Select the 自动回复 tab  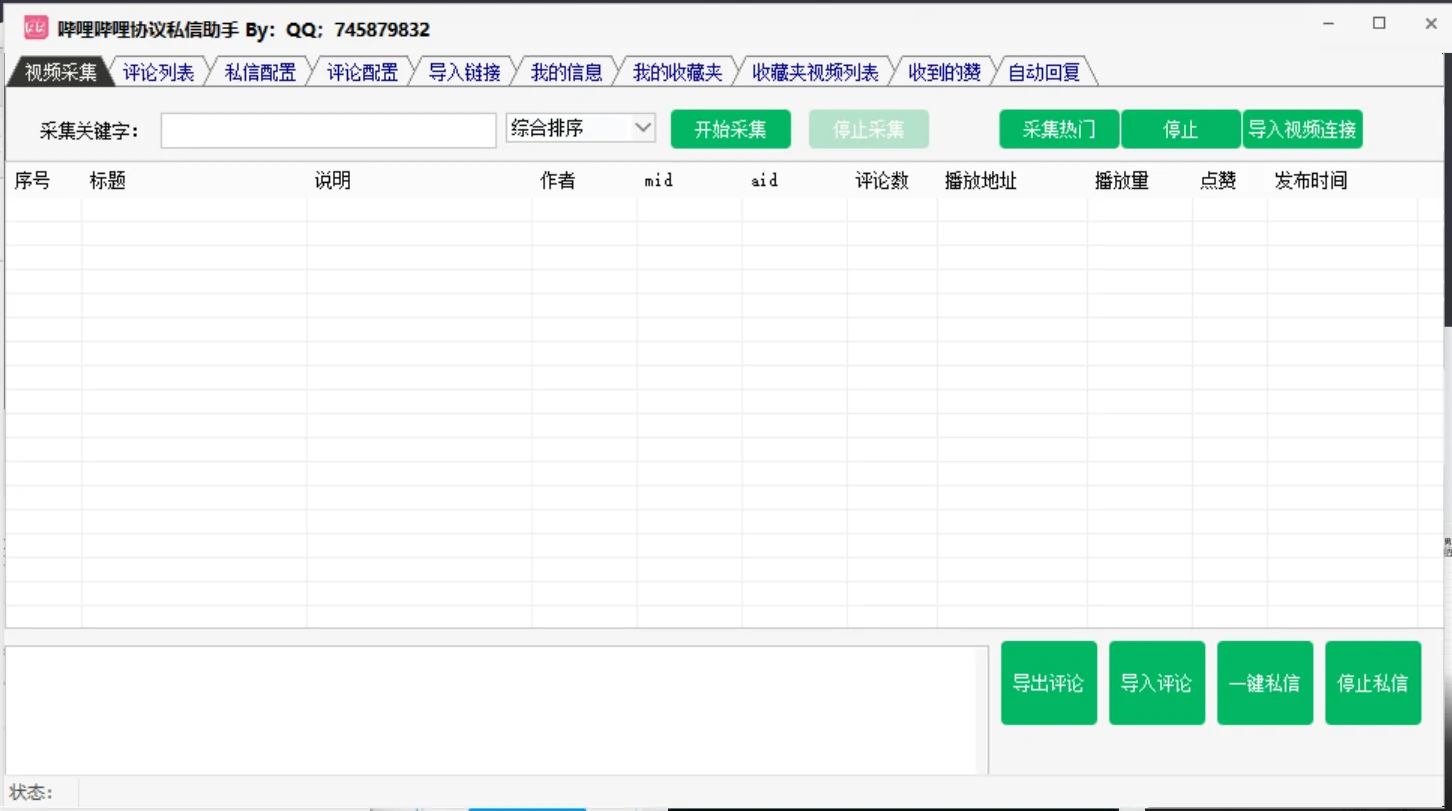tap(1044, 72)
